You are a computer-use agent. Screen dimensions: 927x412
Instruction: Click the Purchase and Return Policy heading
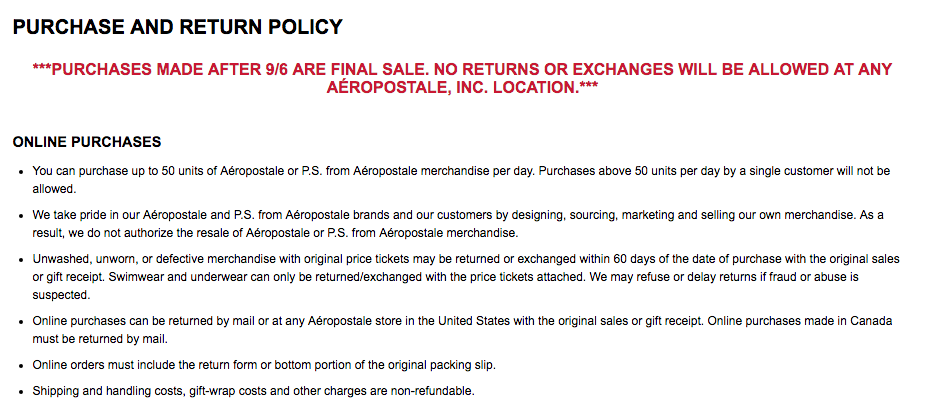click(177, 27)
